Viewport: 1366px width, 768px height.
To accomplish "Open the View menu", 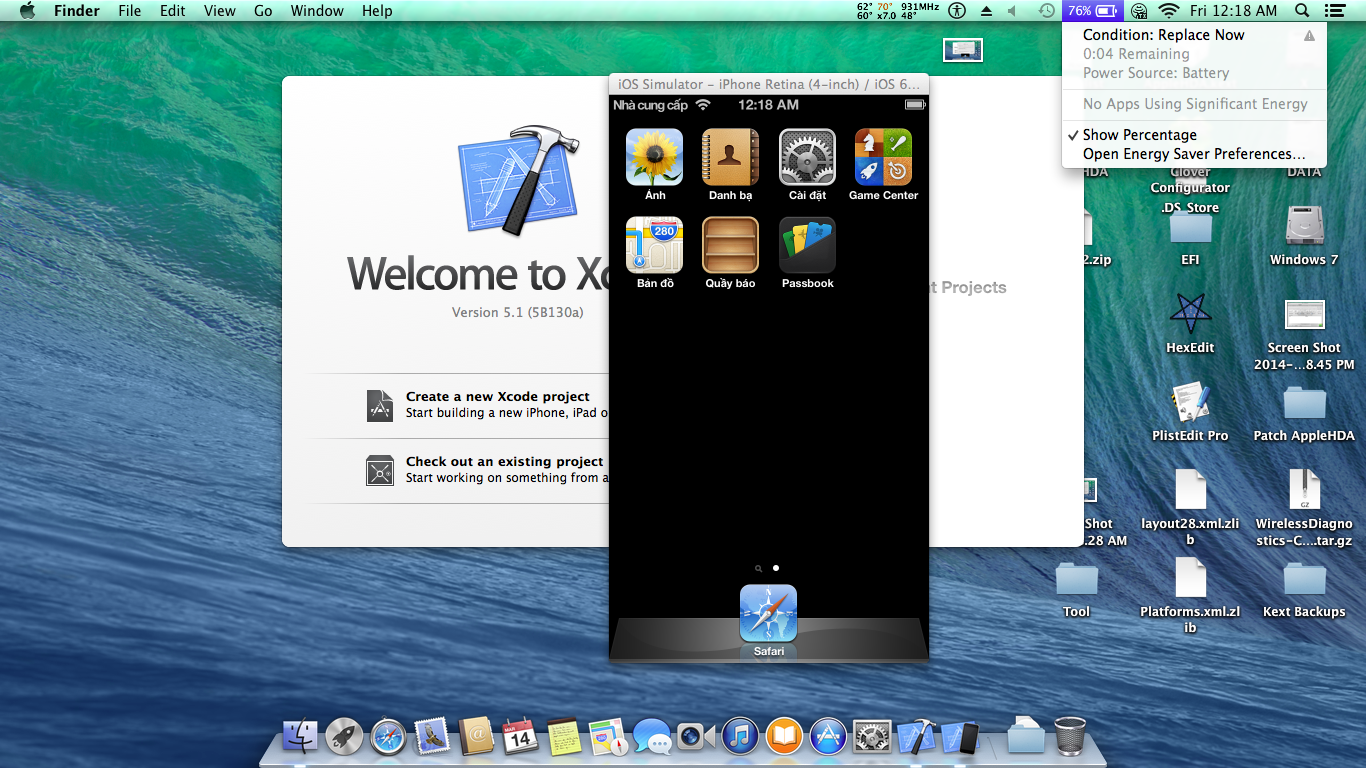I will click(219, 11).
